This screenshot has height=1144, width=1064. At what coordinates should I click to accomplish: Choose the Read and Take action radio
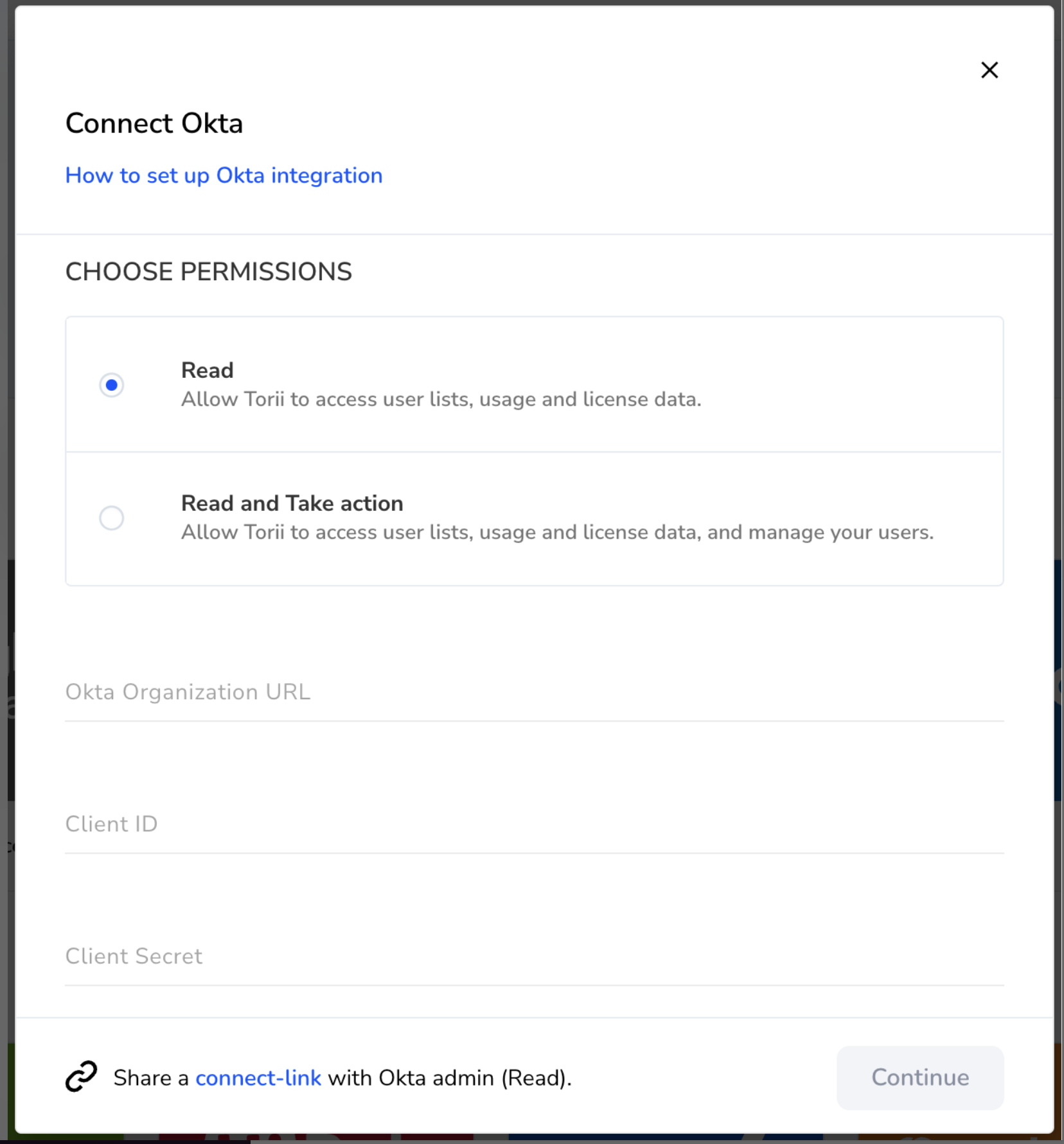tap(112, 518)
